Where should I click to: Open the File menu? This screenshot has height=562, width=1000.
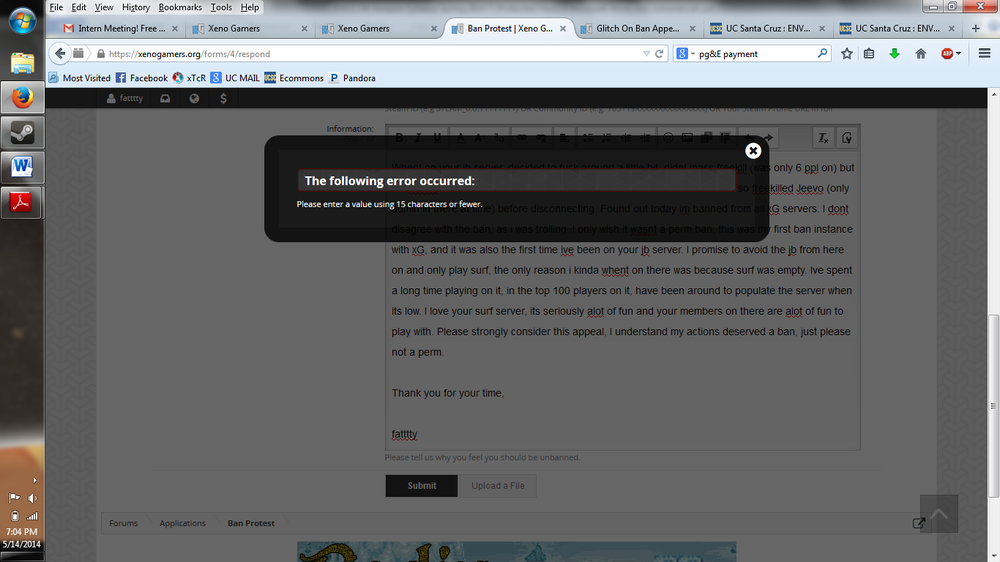[x=56, y=7]
